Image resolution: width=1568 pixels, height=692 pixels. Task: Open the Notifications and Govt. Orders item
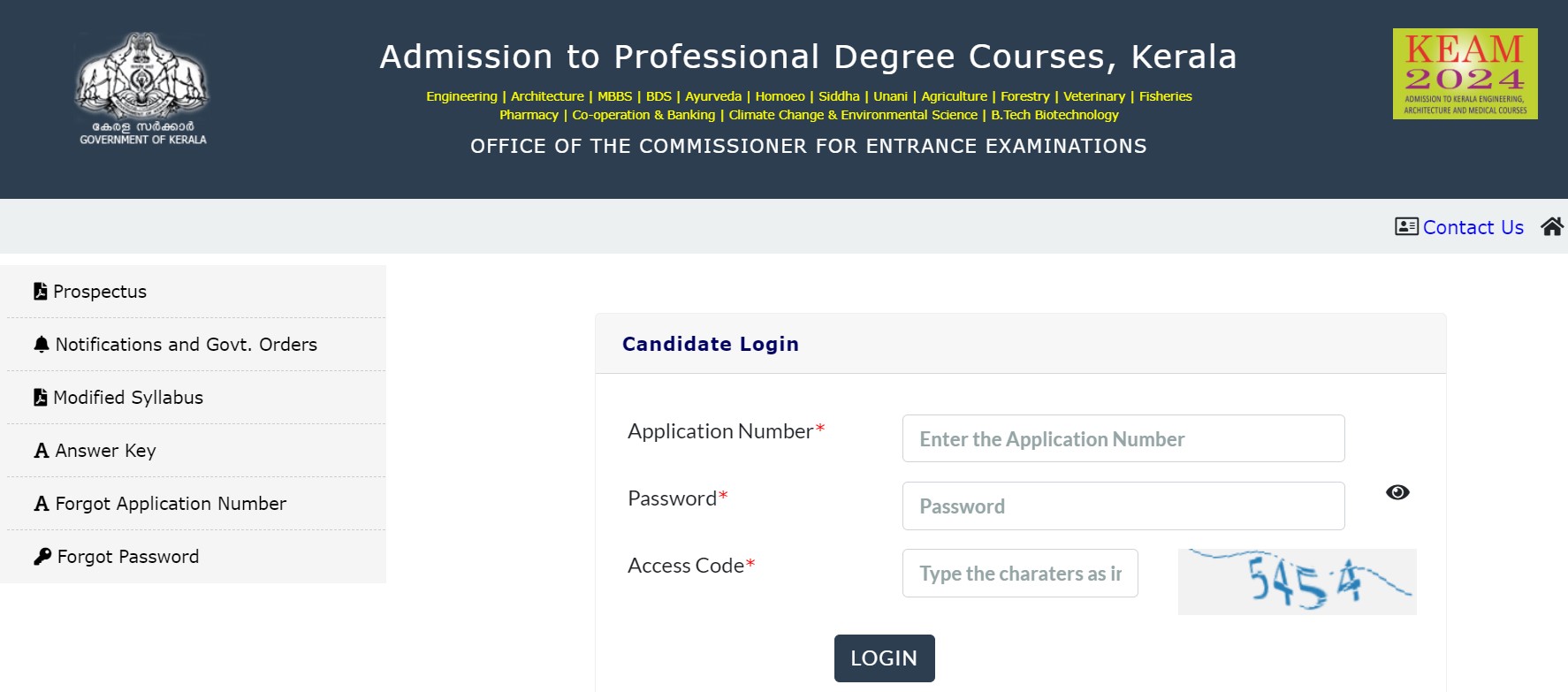(x=186, y=345)
